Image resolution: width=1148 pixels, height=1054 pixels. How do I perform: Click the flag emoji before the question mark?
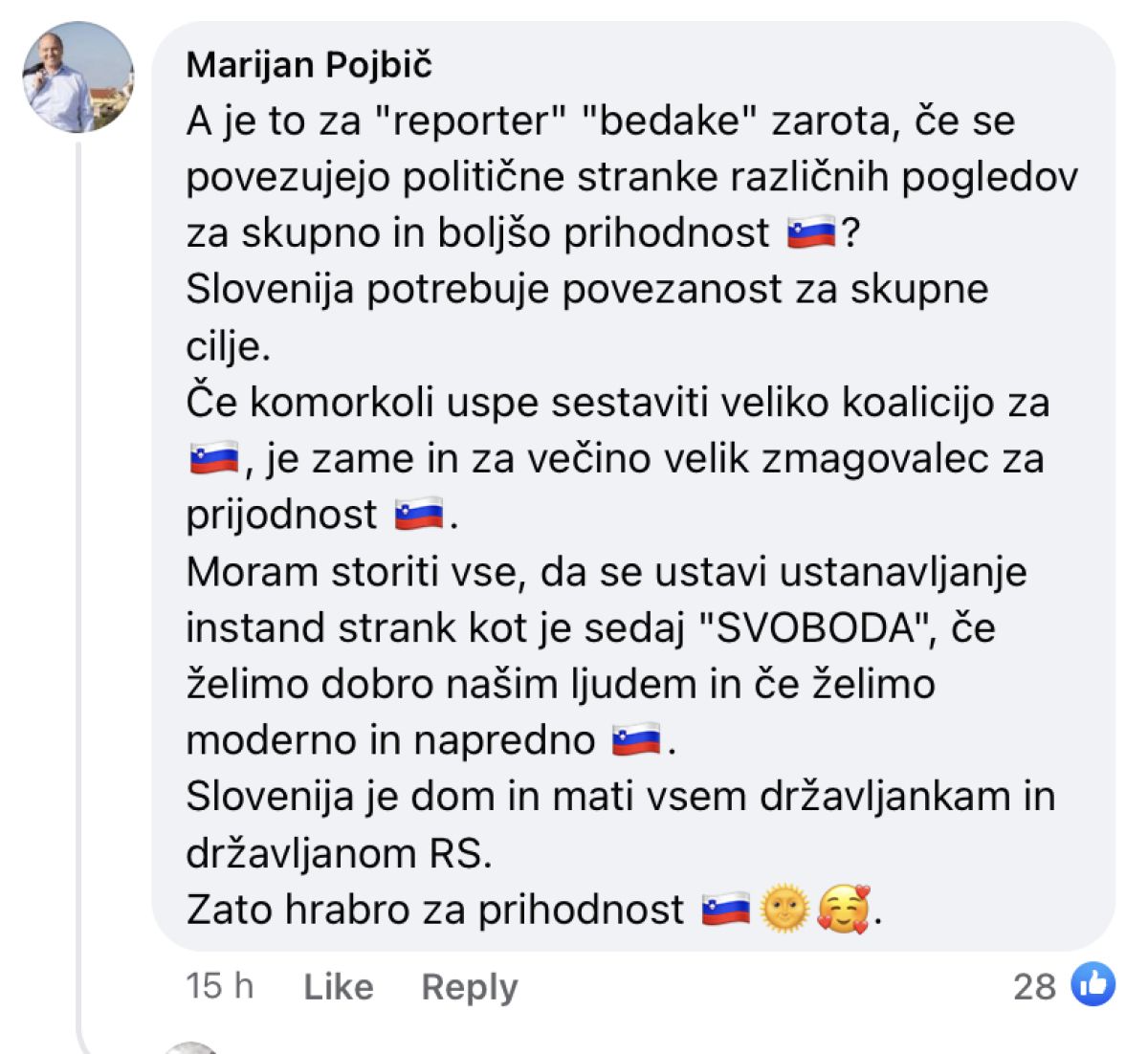(x=810, y=232)
